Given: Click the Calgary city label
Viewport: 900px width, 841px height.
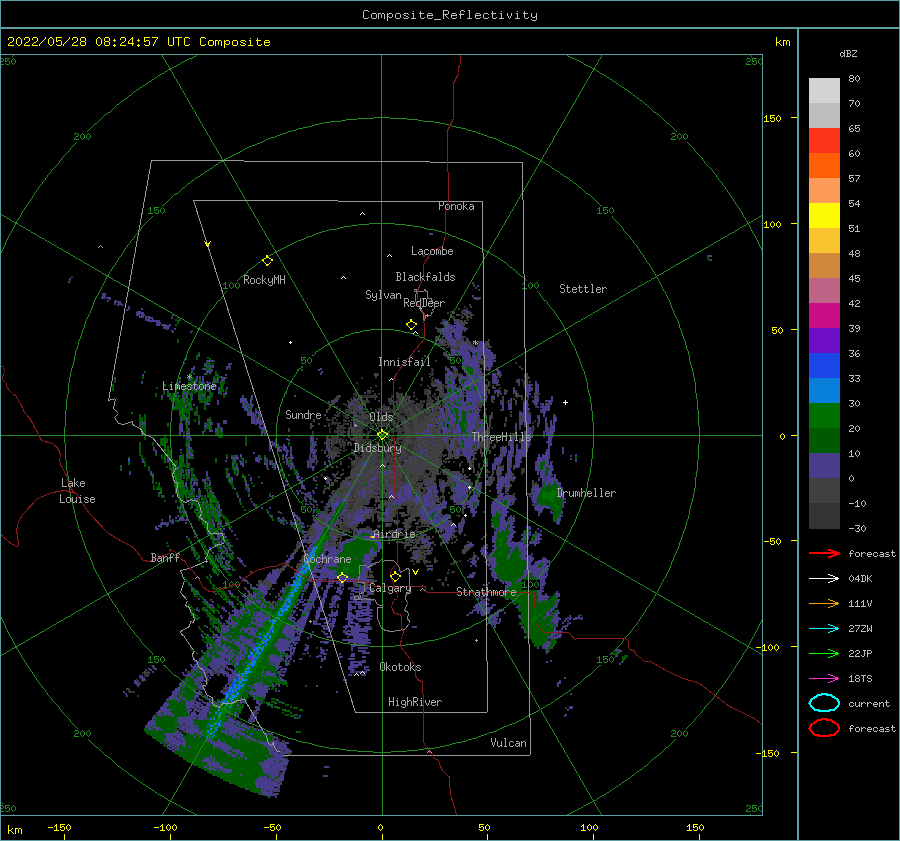Looking at the screenshot, I should click(x=390, y=588).
